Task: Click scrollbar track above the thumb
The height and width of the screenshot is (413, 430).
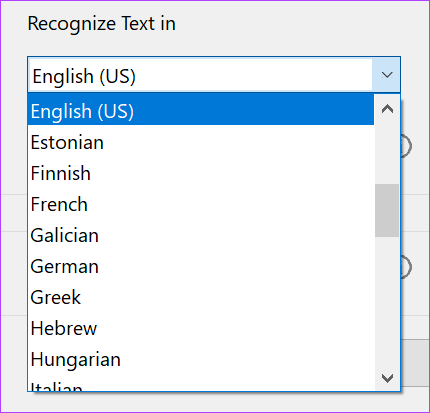Action: (387, 153)
